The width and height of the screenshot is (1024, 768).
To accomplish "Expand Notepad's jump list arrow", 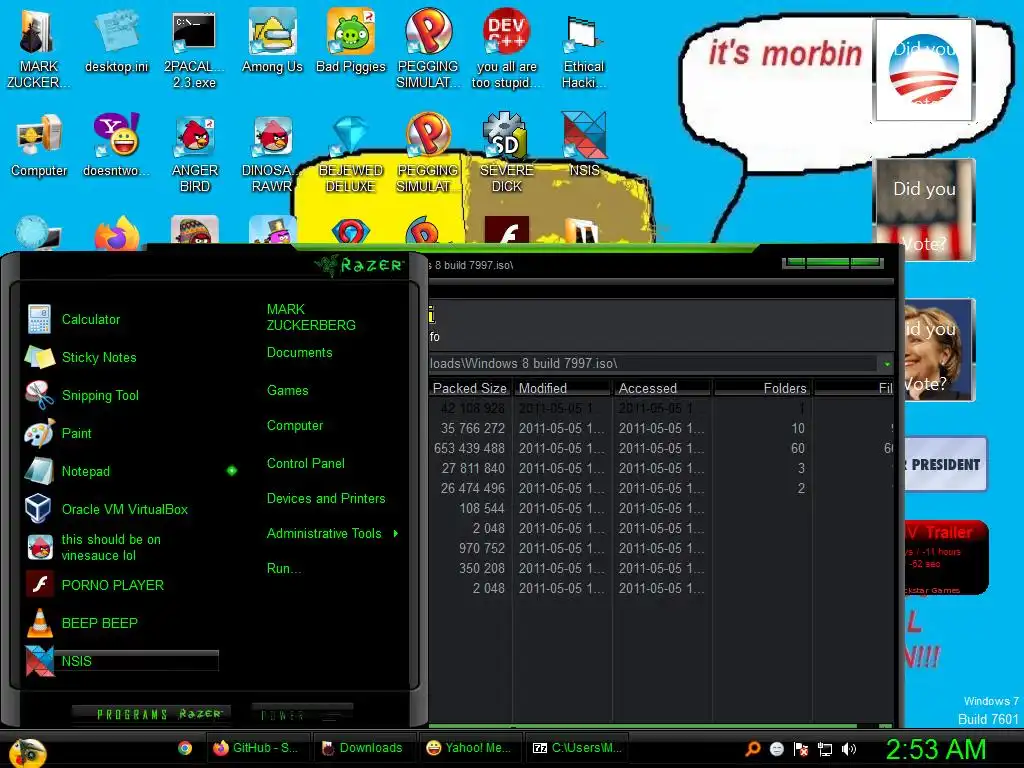I will (232, 470).
